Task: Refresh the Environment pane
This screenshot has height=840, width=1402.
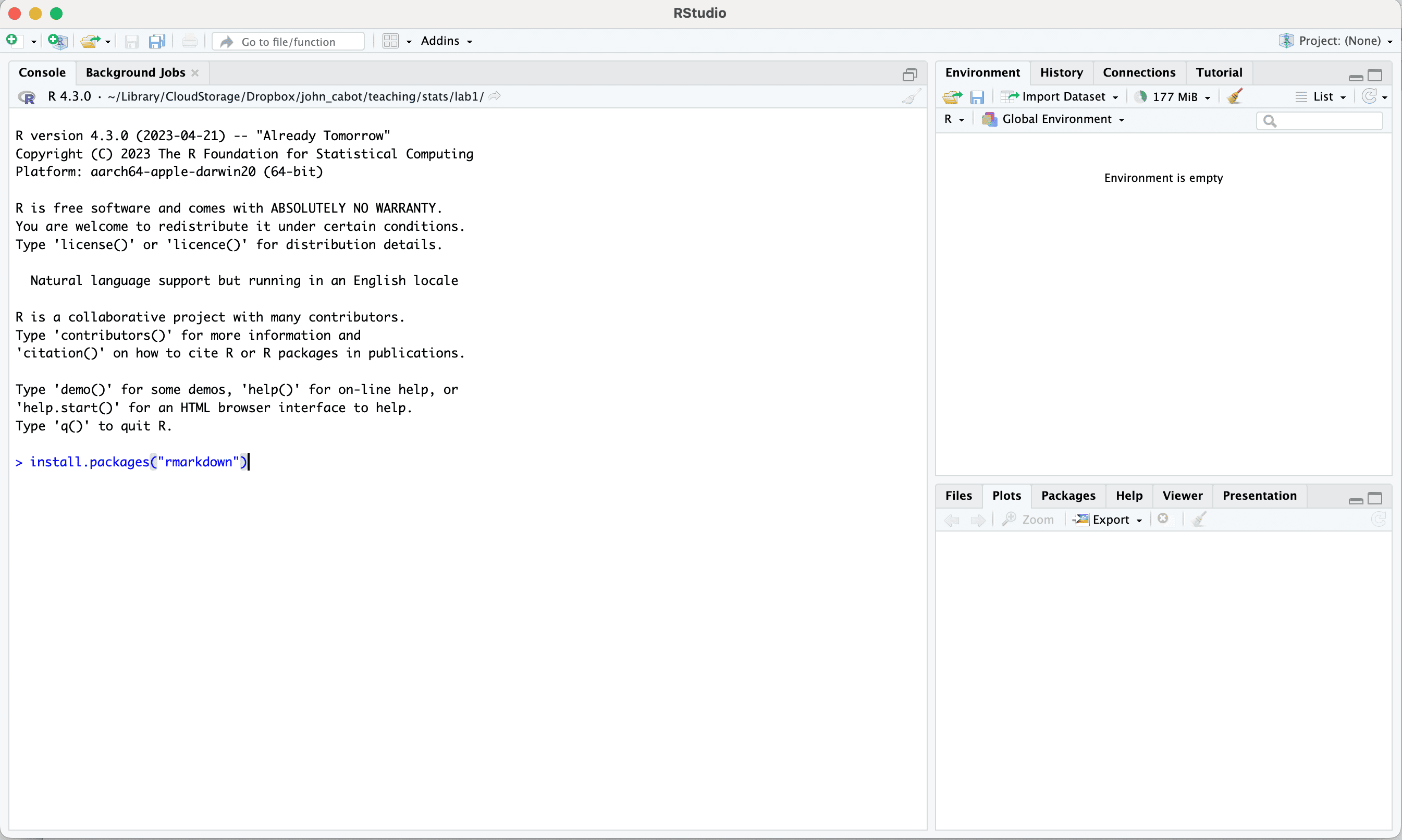Action: (1369, 96)
